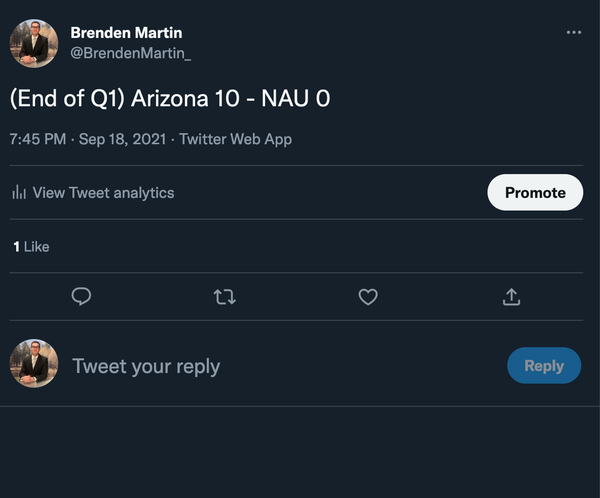Open the Brenden Martin display name link
The height and width of the screenshot is (498, 600).
126,33
